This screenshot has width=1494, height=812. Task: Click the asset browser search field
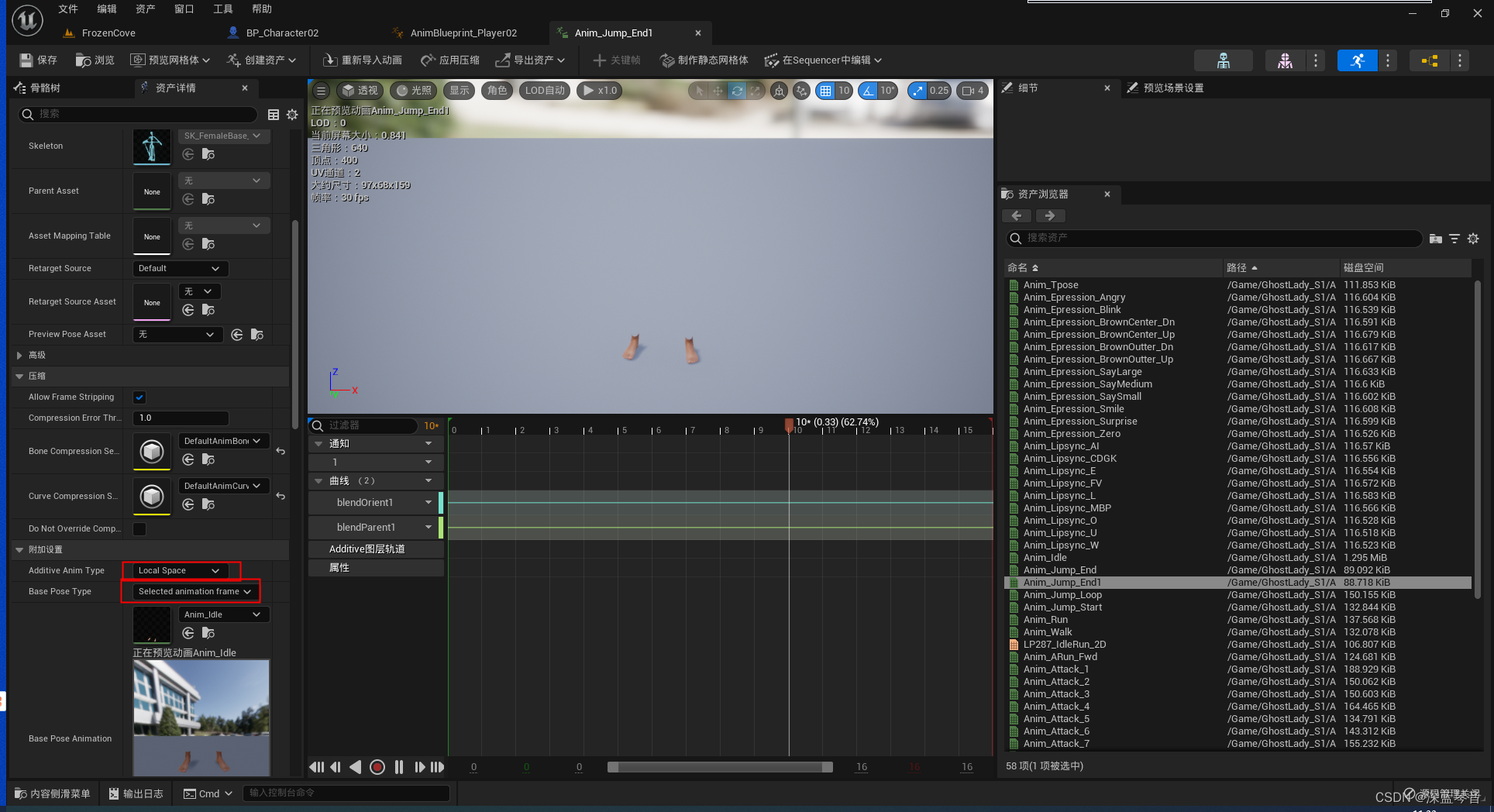pyautogui.click(x=1214, y=239)
